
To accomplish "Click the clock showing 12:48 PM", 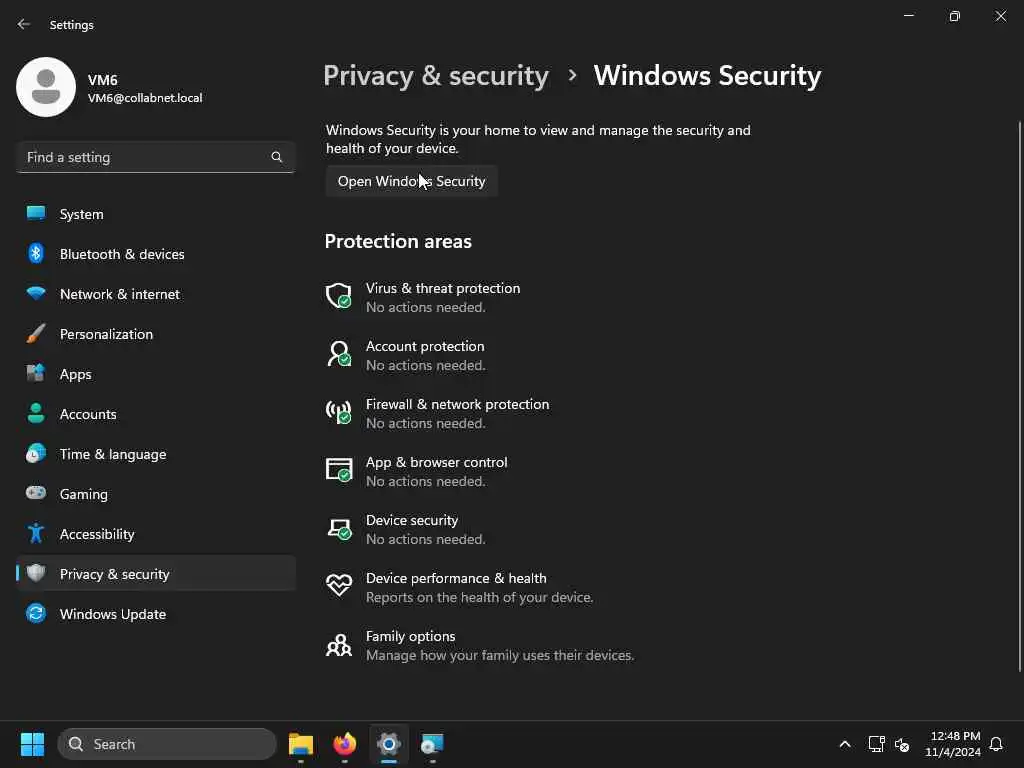I will click(955, 736).
